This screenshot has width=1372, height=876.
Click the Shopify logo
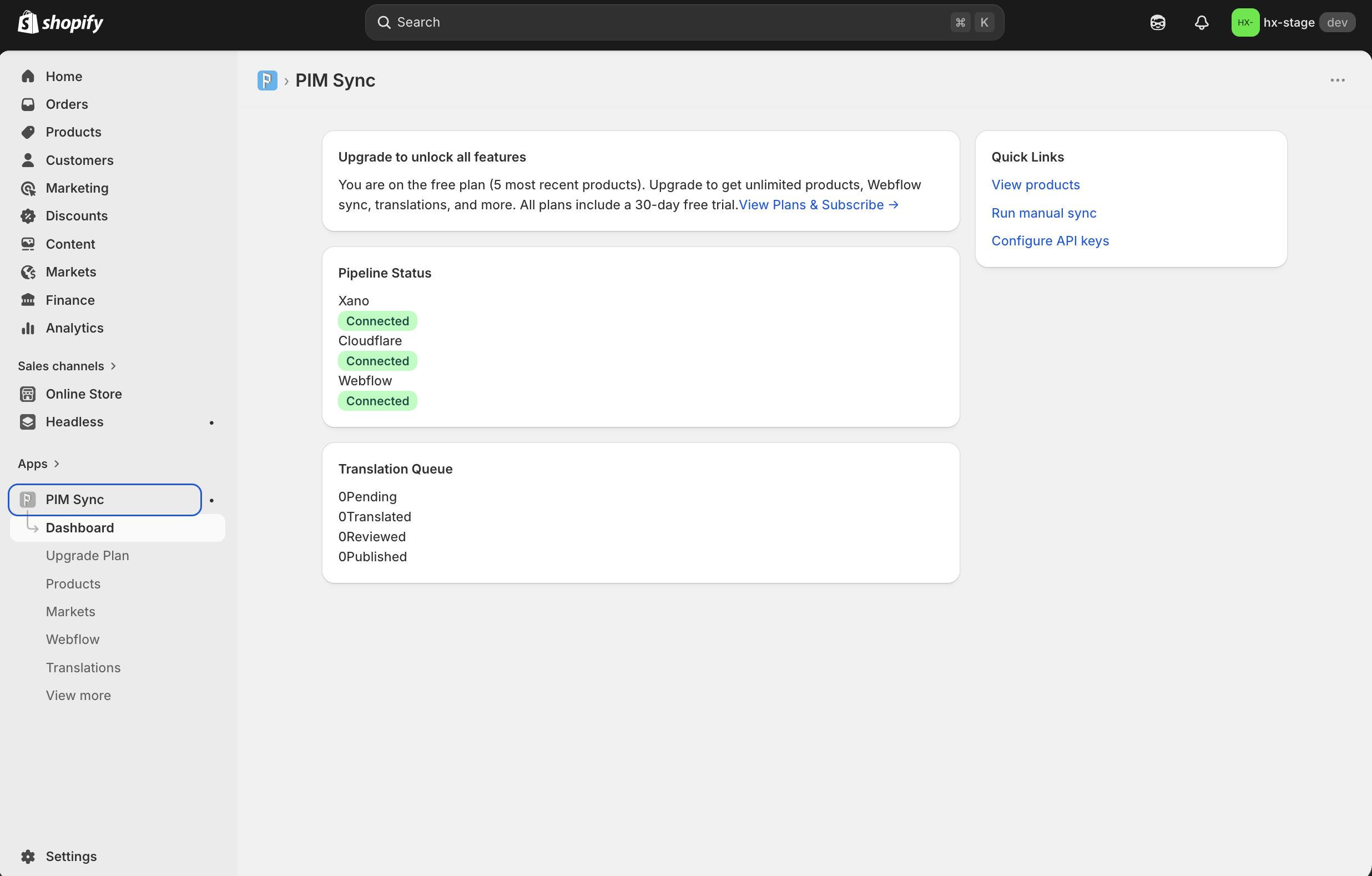pyautogui.click(x=60, y=22)
